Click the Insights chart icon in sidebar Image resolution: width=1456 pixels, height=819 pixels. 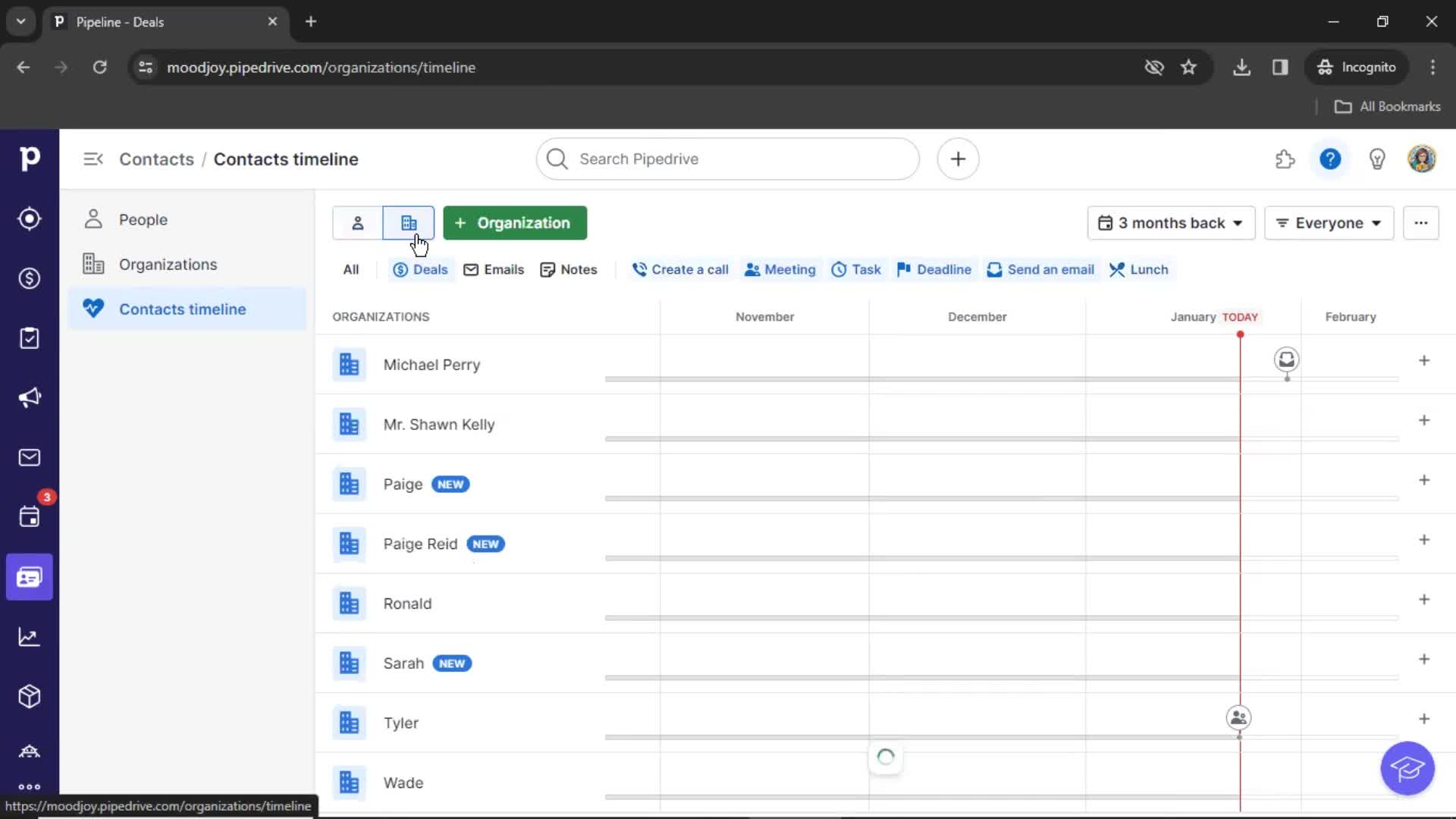tap(29, 636)
